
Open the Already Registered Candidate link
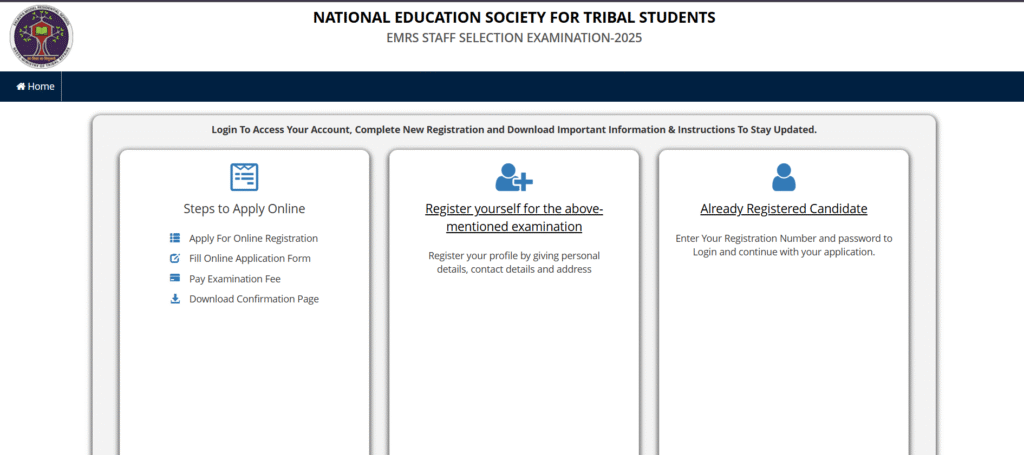[x=783, y=209]
